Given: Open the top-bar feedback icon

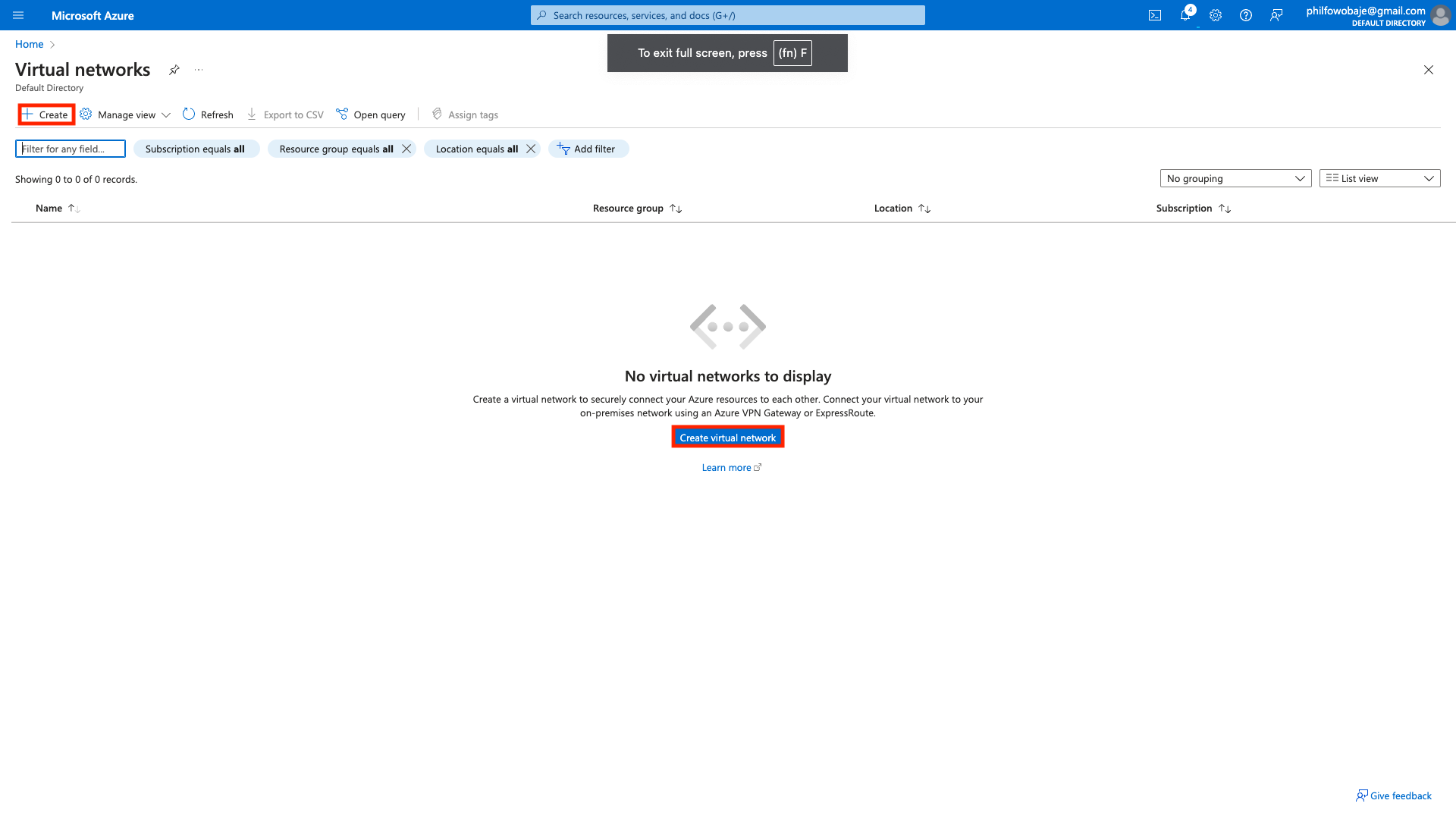Looking at the screenshot, I should pyautogui.click(x=1276, y=15).
